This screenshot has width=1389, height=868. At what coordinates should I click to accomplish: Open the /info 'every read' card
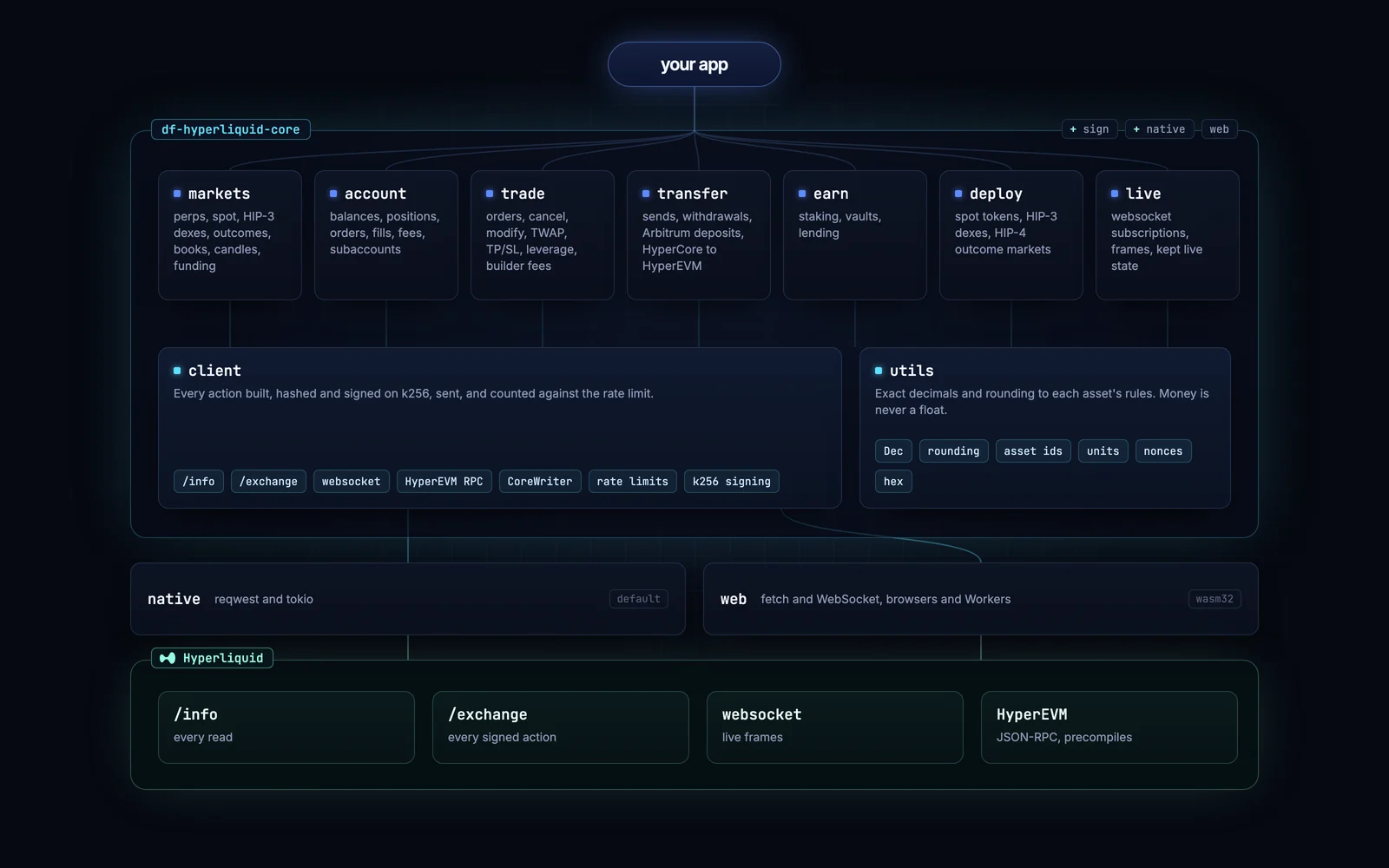[x=286, y=727]
